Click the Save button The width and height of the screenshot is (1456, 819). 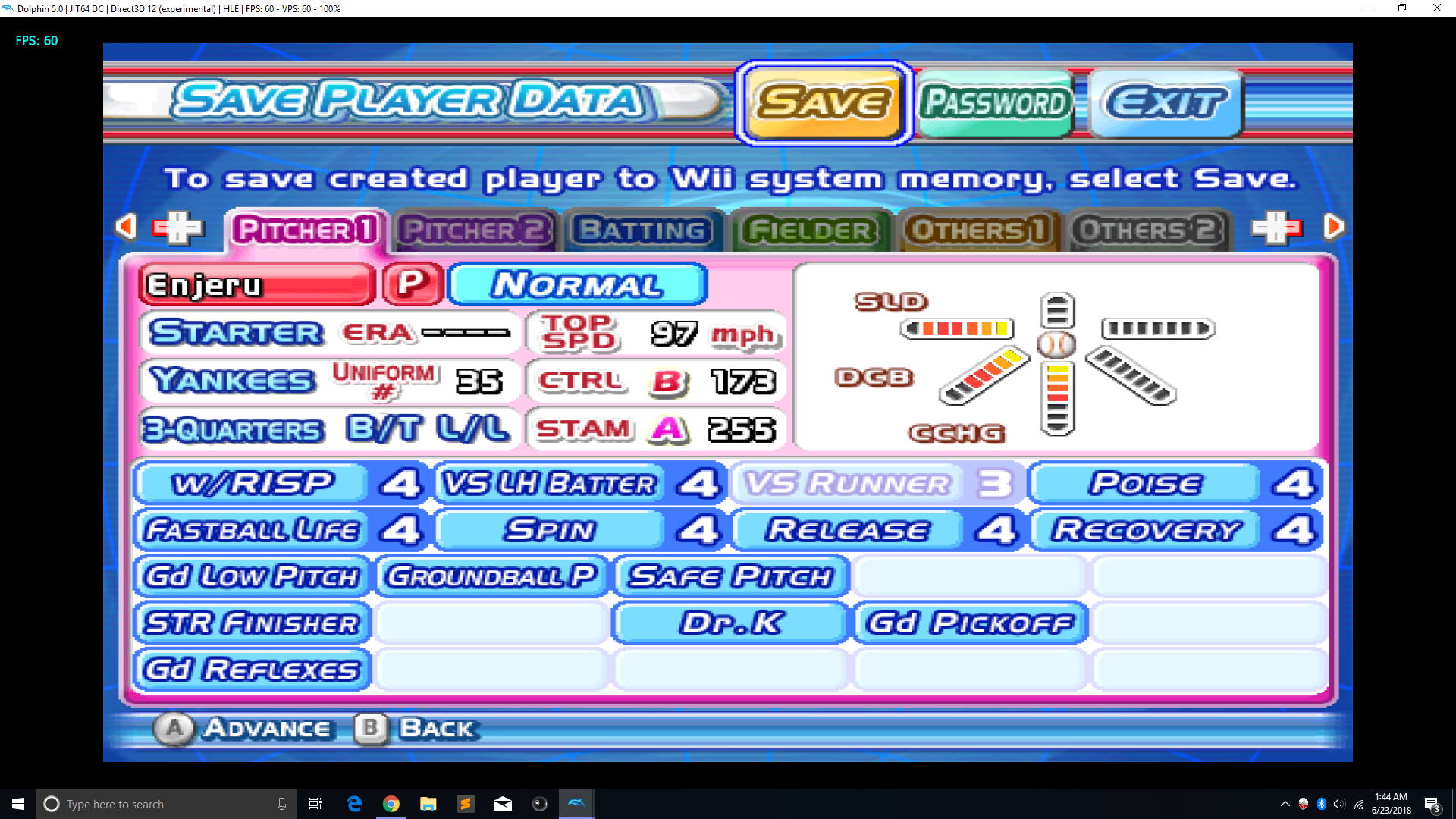824,102
